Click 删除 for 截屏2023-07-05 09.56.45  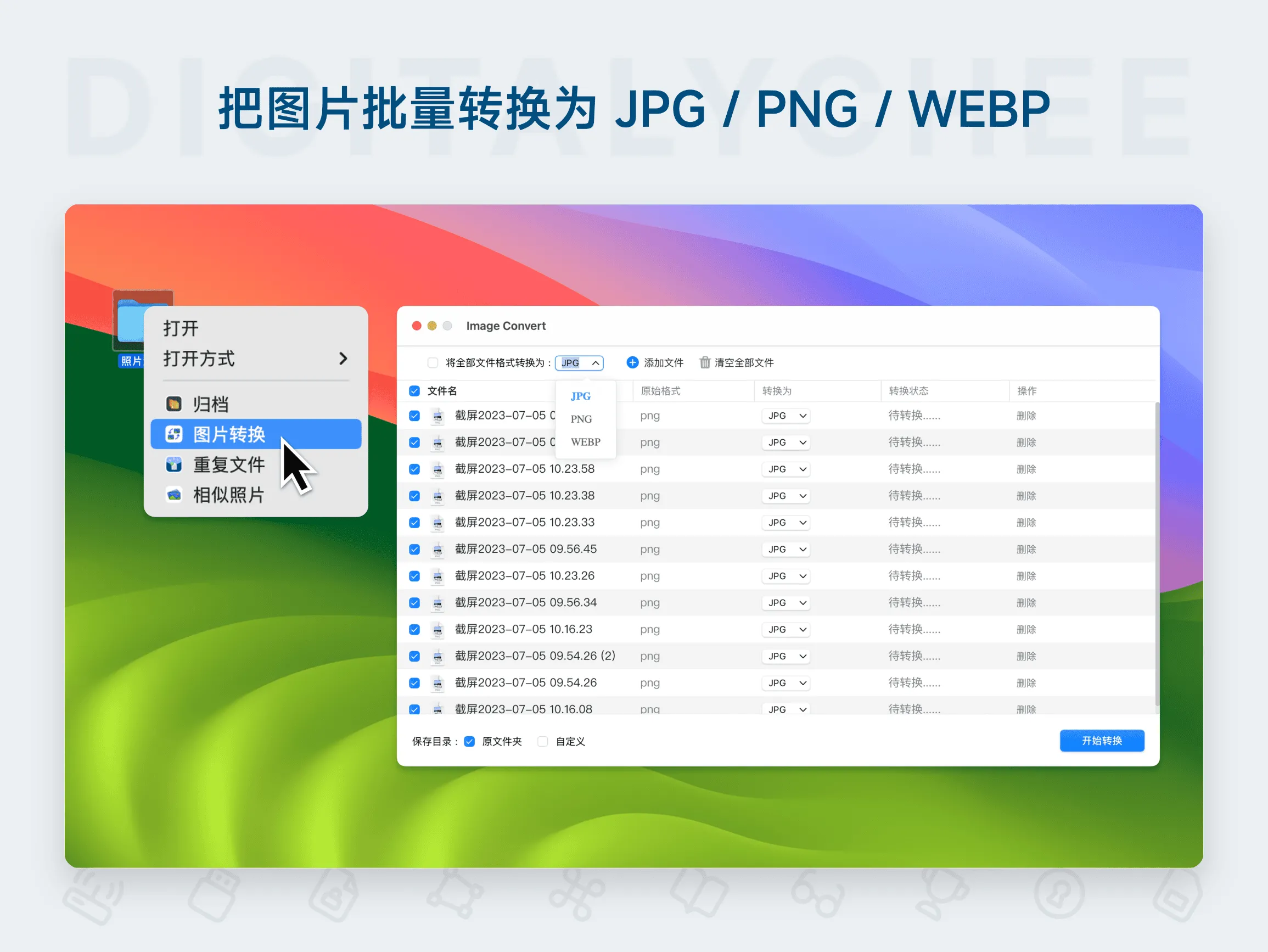pos(1026,549)
